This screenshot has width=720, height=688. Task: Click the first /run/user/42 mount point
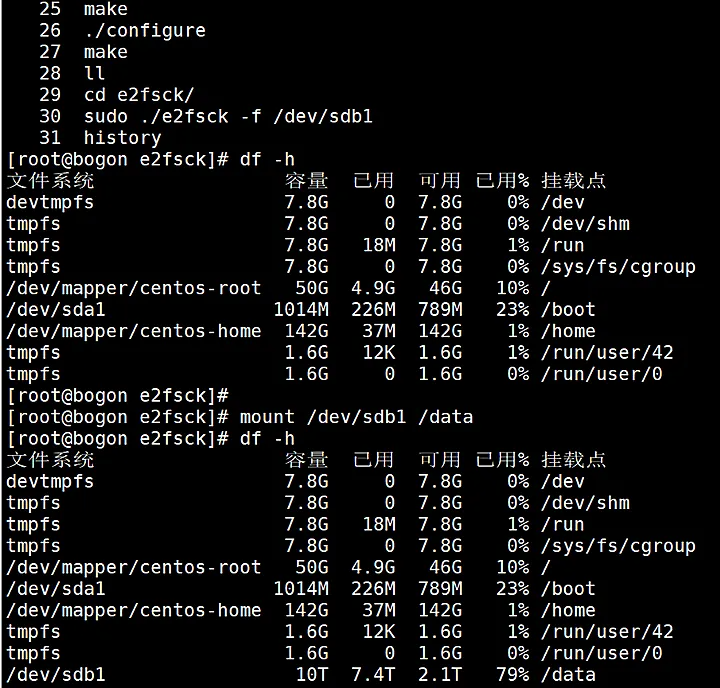(x=607, y=352)
